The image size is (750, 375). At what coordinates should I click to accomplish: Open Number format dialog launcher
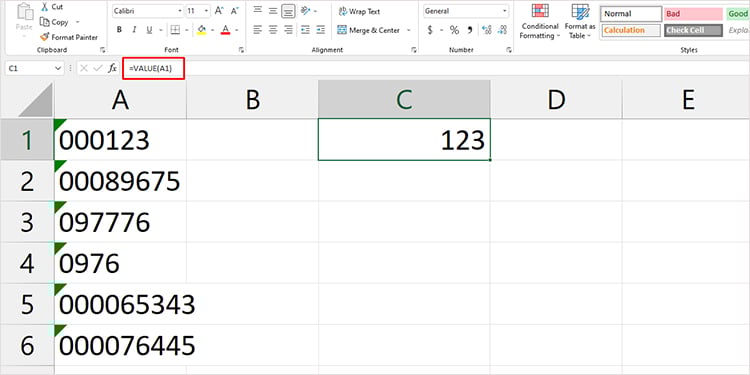509,50
